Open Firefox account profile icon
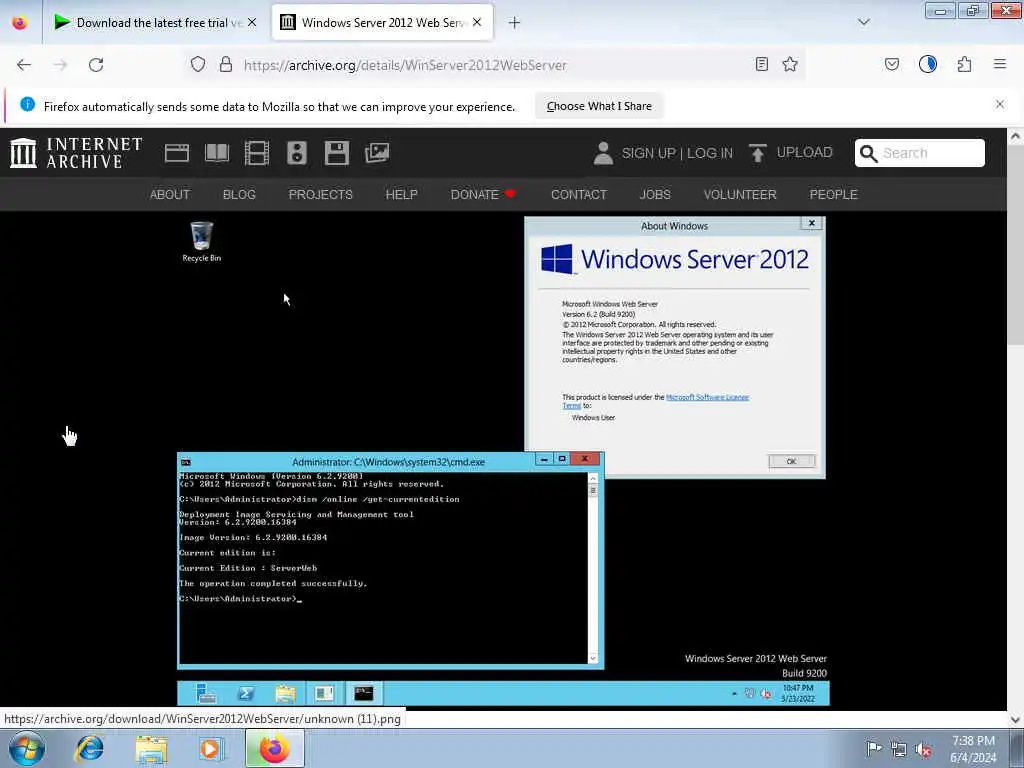The height and width of the screenshot is (768, 1024). [927, 64]
